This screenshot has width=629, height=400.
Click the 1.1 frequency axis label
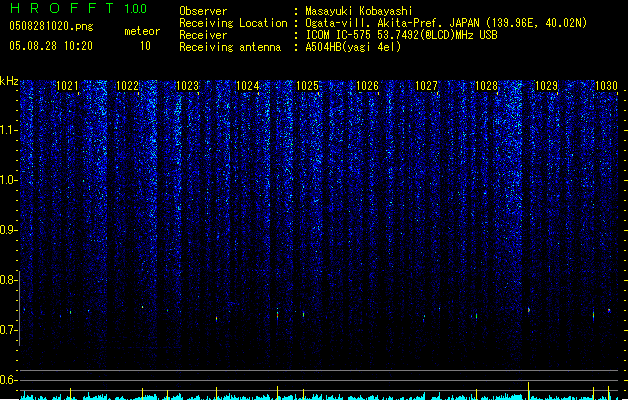[x=8, y=130]
